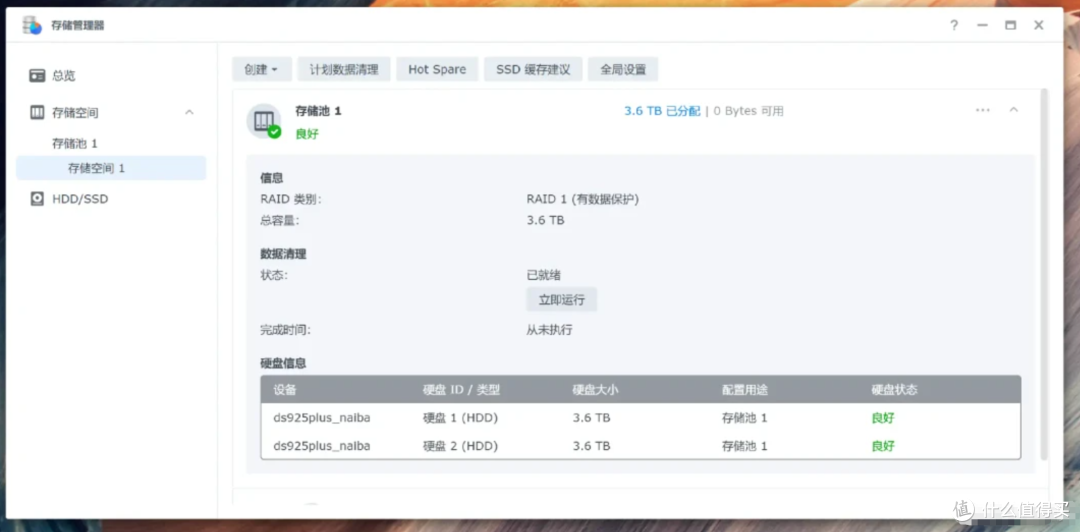Click ds925plus_naiba in the 硬盘 1 row
Image resolution: width=1080 pixels, height=532 pixels.
(322, 418)
